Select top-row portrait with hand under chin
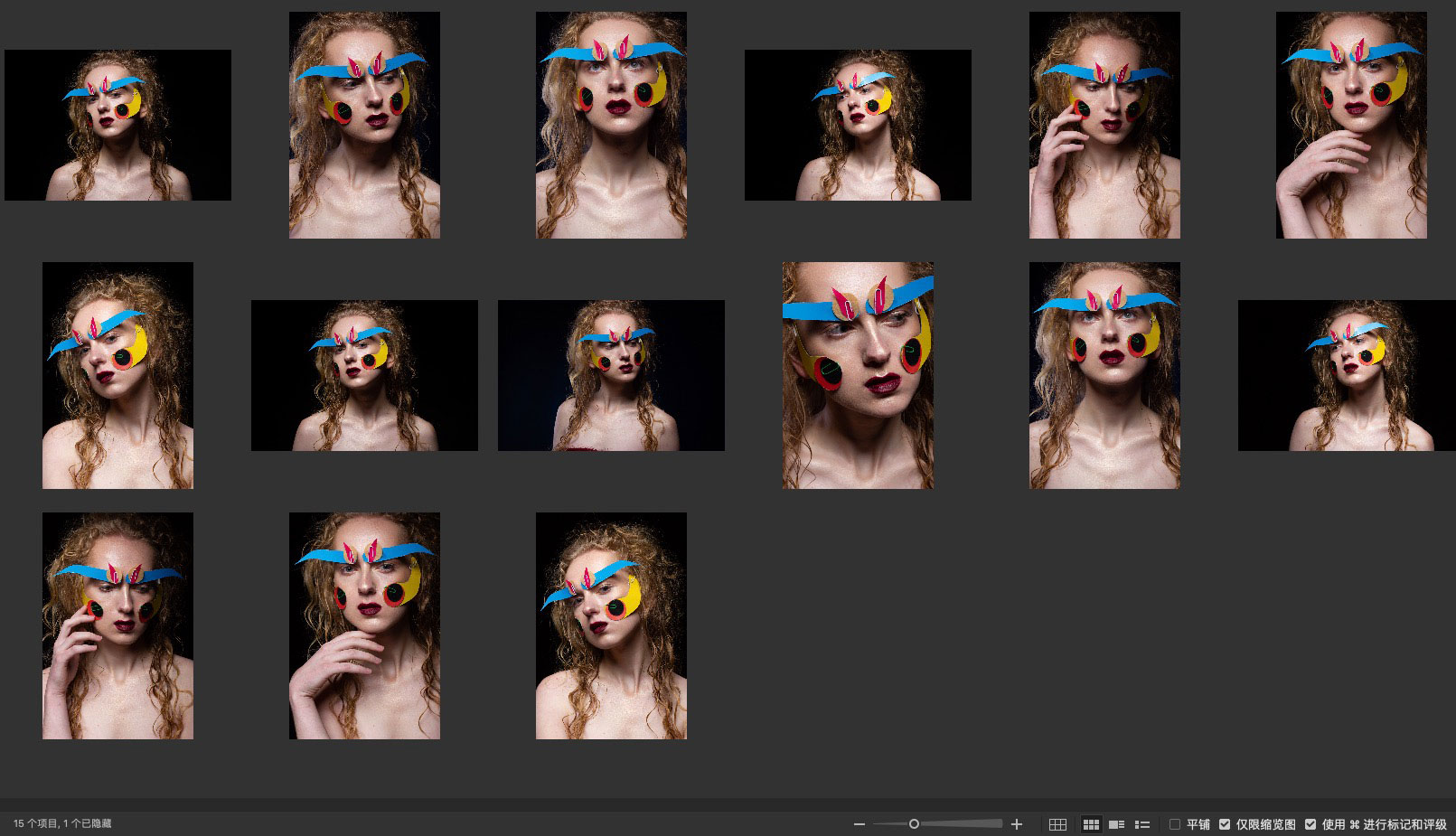Screen dimensions: 1456x836 pos(1351,125)
